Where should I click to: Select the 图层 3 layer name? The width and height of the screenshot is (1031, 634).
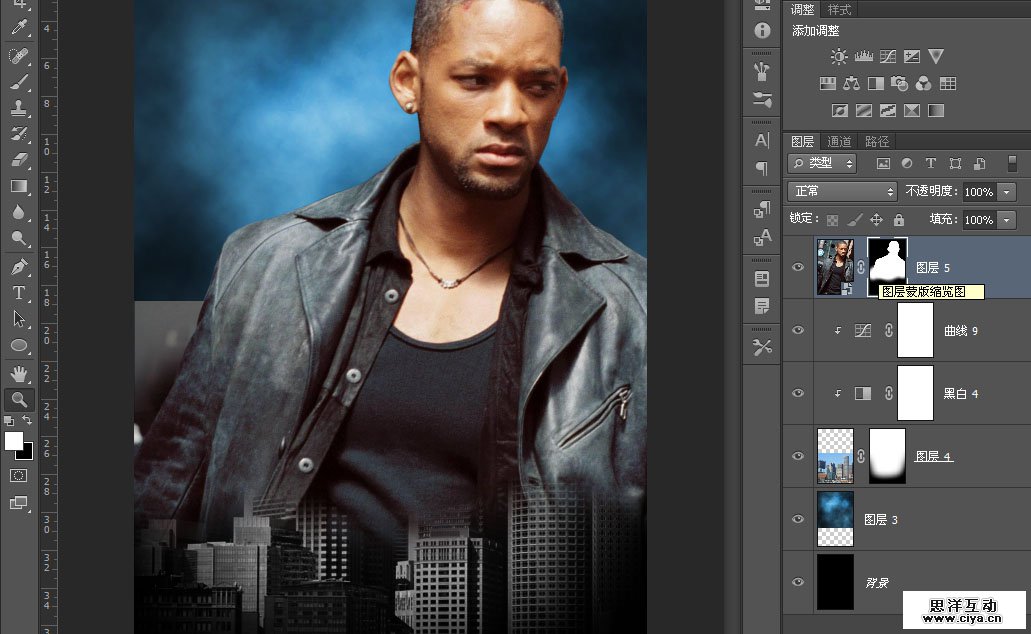(x=881, y=520)
